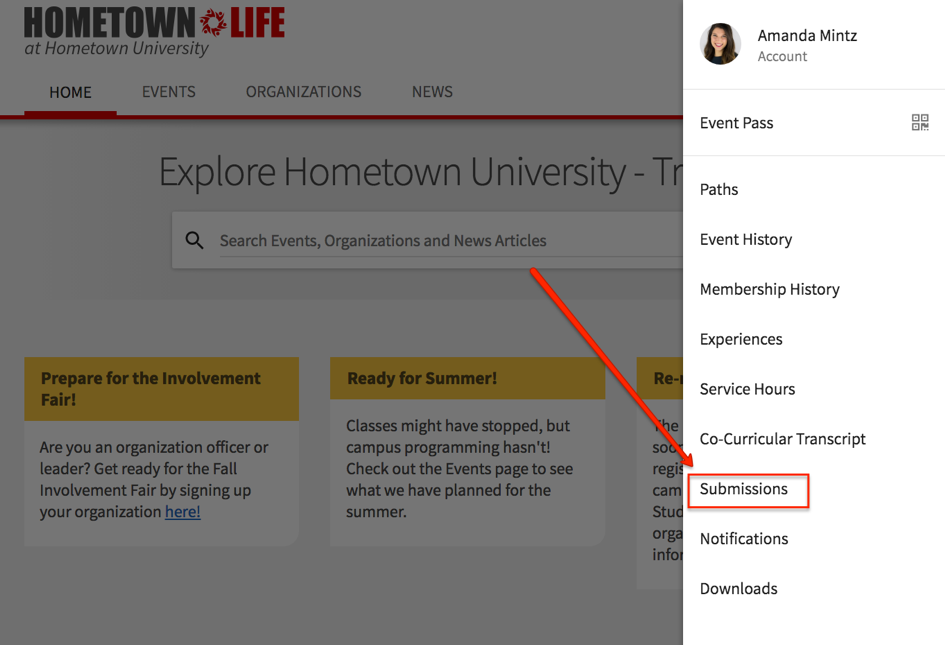Click the search magnifier icon
This screenshot has width=945, height=645.
(195, 240)
